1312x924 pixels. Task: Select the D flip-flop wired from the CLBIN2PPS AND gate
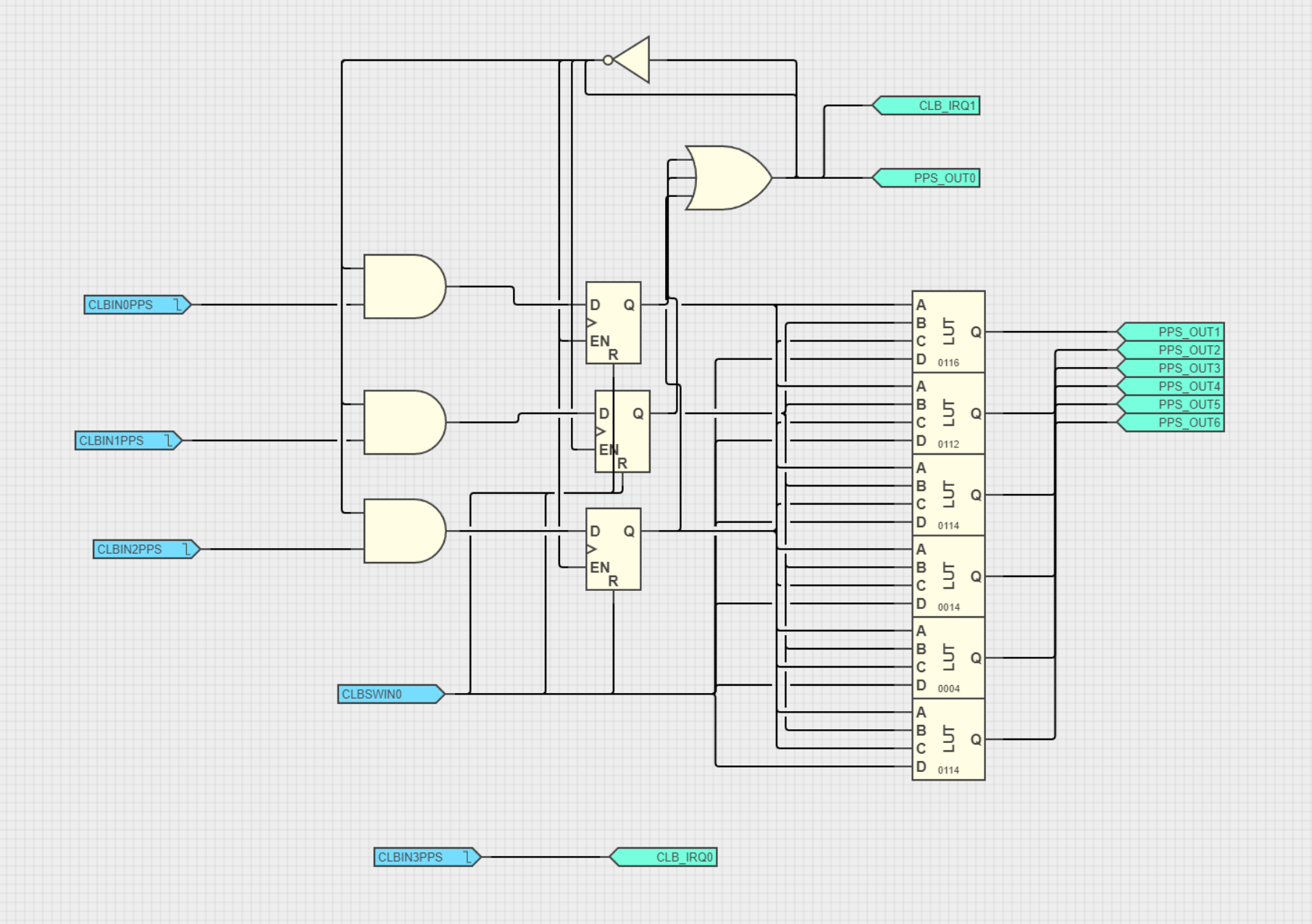pos(614,549)
